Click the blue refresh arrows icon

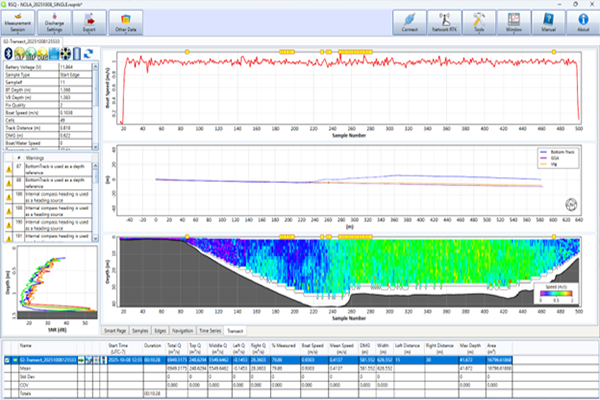click(x=90, y=53)
